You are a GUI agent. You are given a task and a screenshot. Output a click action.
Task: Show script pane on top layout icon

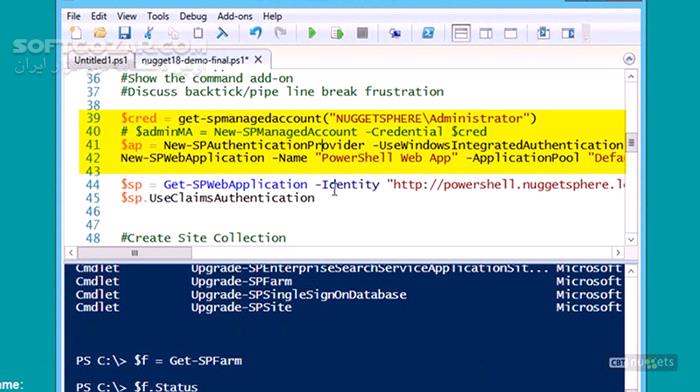461,33
